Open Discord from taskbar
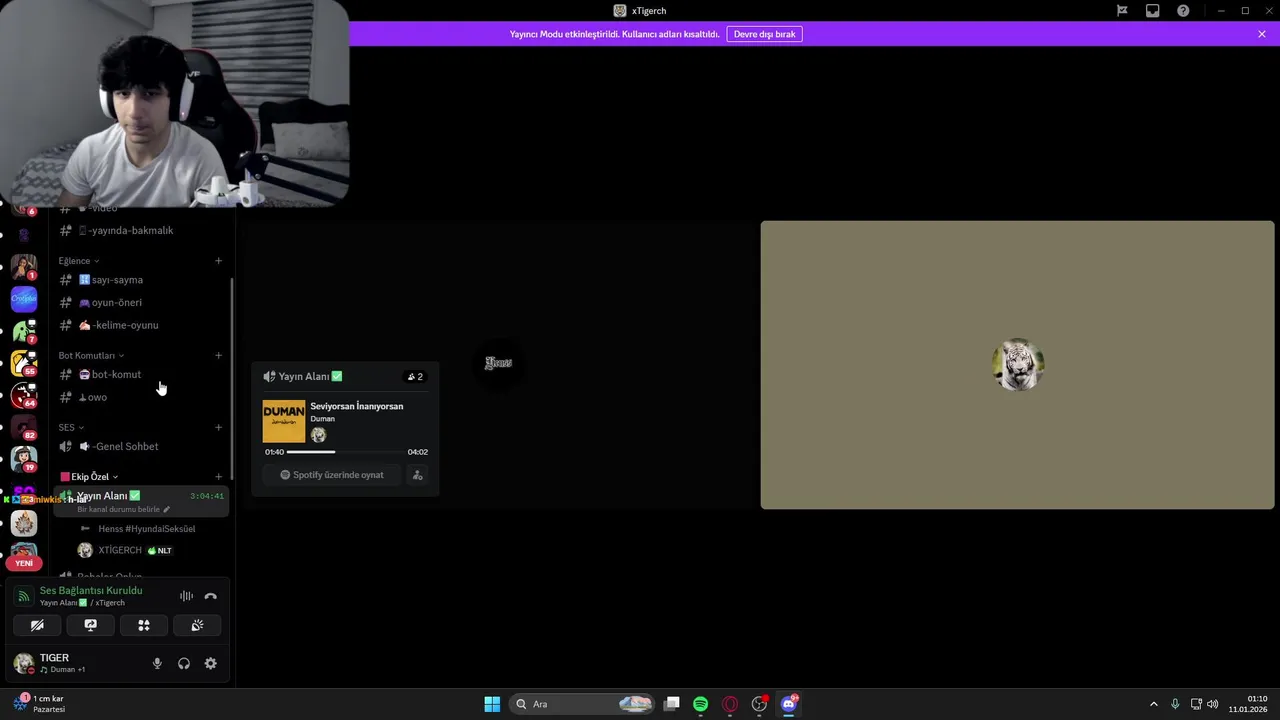Screen dimensions: 1280x720 pyautogui.click(x=789, y=704)
